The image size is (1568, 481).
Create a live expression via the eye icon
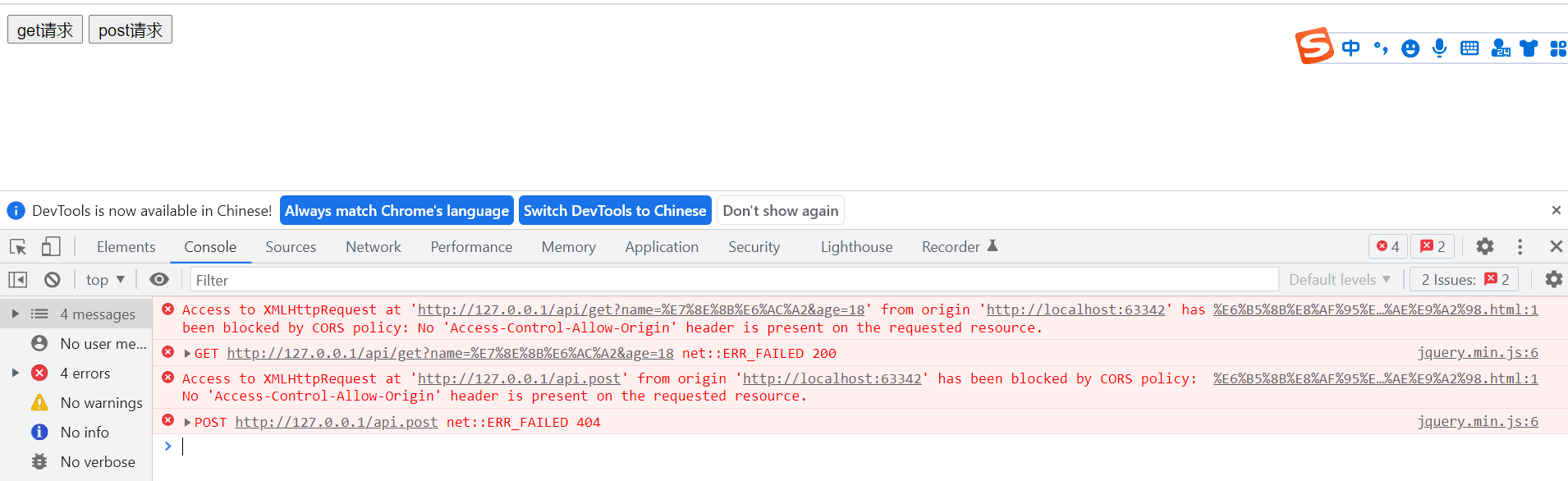point(158,279)
